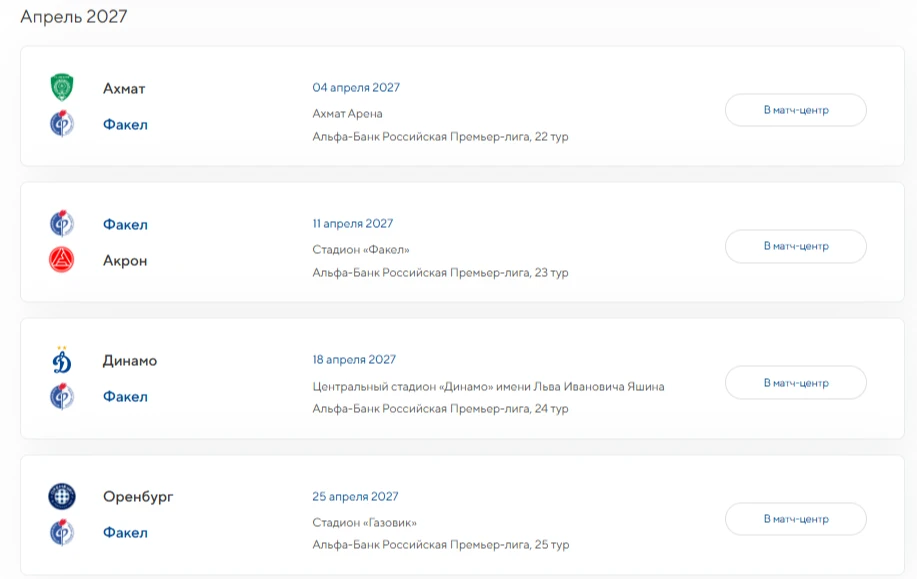Screen dimensions: 917x579
Task: Click the Оренбург team name
Action: [138, 497]
